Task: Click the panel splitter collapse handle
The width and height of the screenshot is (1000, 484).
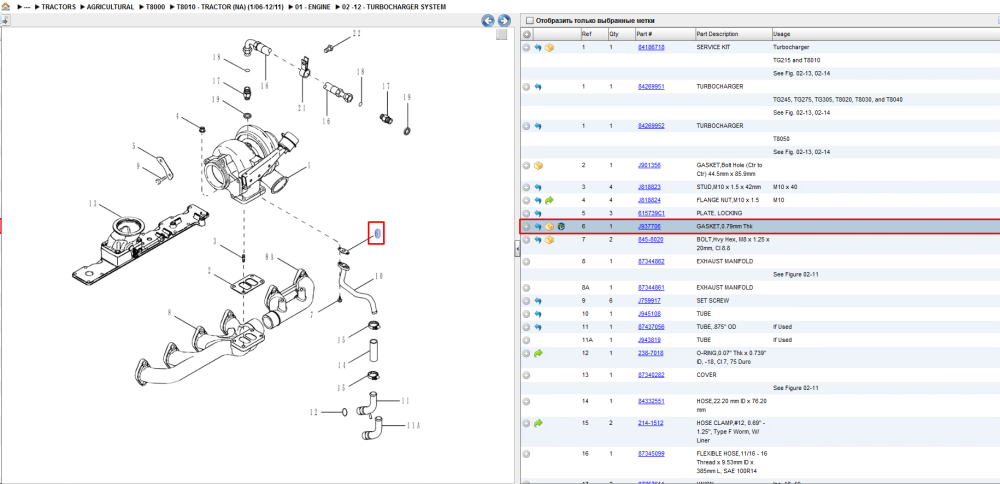Action: click(x=517, y=251)
